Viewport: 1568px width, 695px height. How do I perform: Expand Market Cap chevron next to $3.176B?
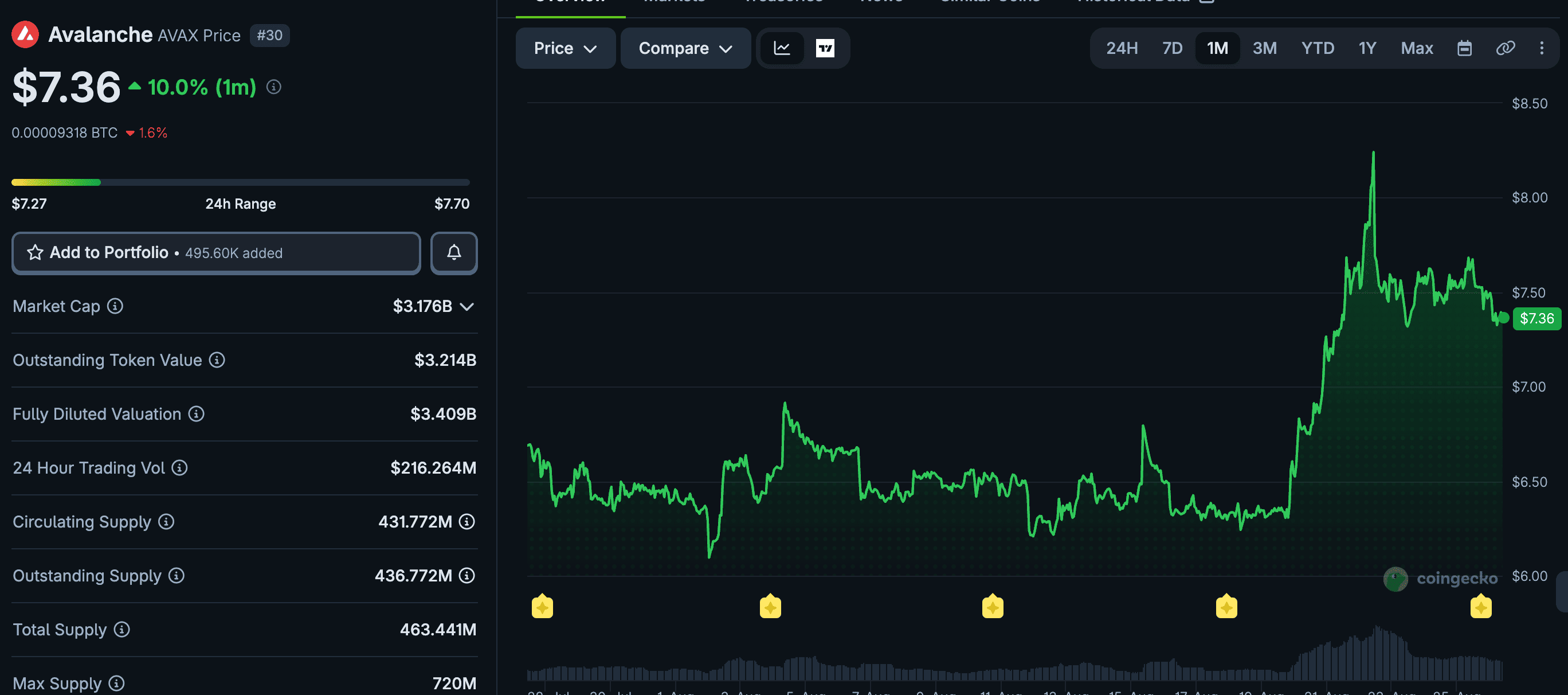[x=467, y=306]
